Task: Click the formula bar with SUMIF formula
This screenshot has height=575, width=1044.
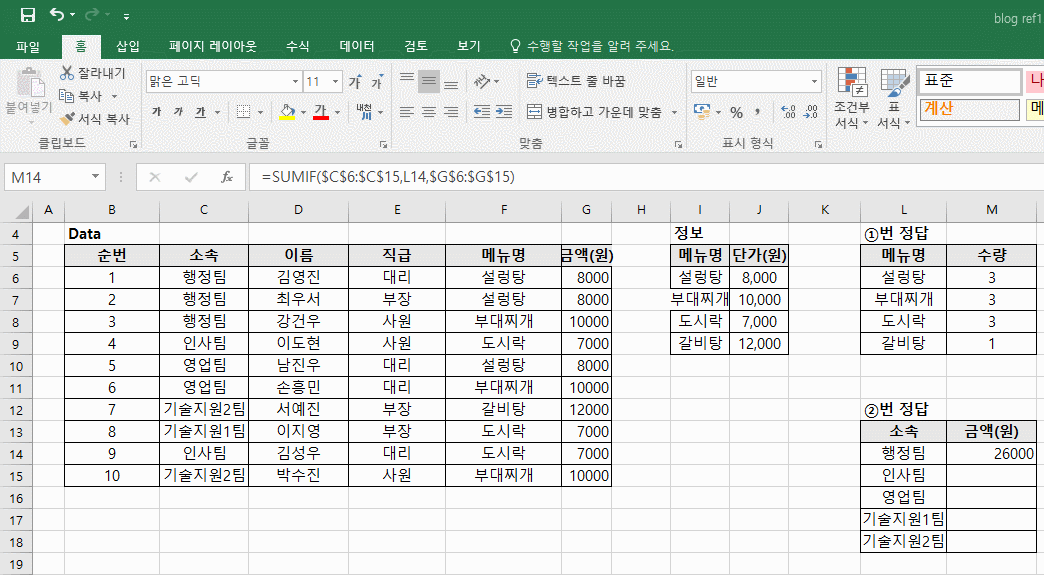Action: pyautogui.click(x=646, y=177)
